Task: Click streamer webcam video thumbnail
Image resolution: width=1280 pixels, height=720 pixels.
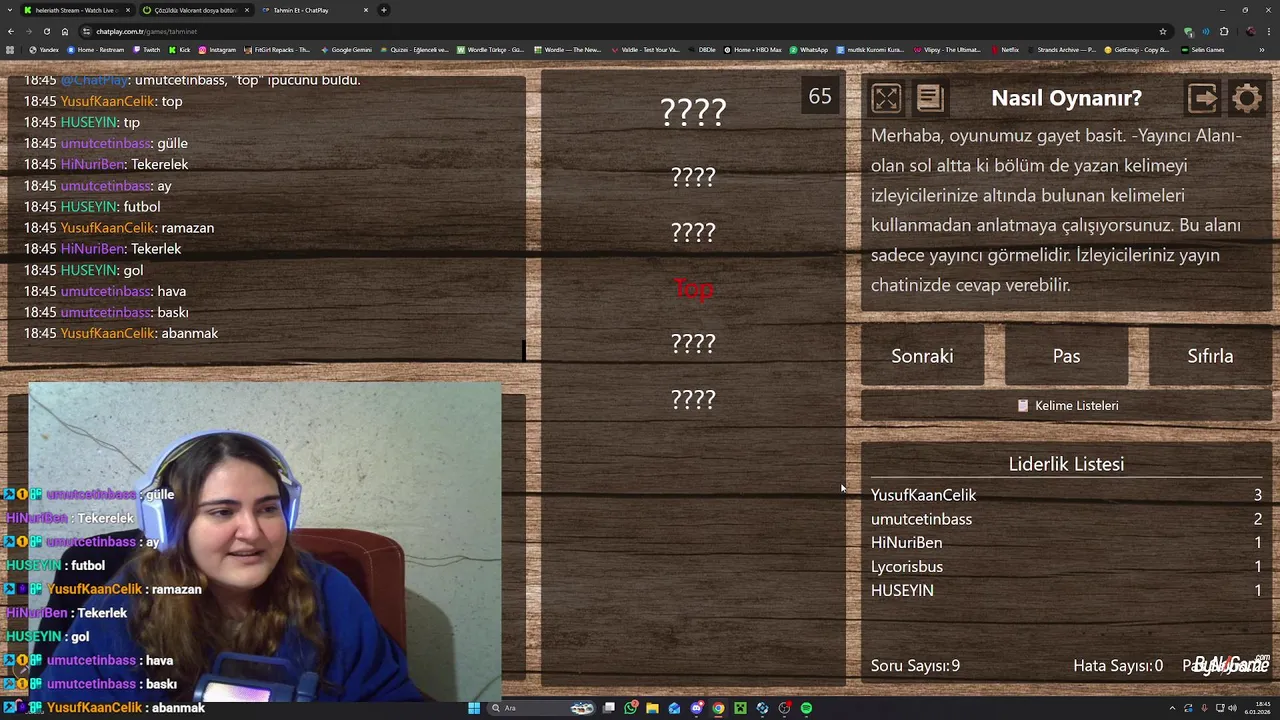Action: tap(265, 543)
